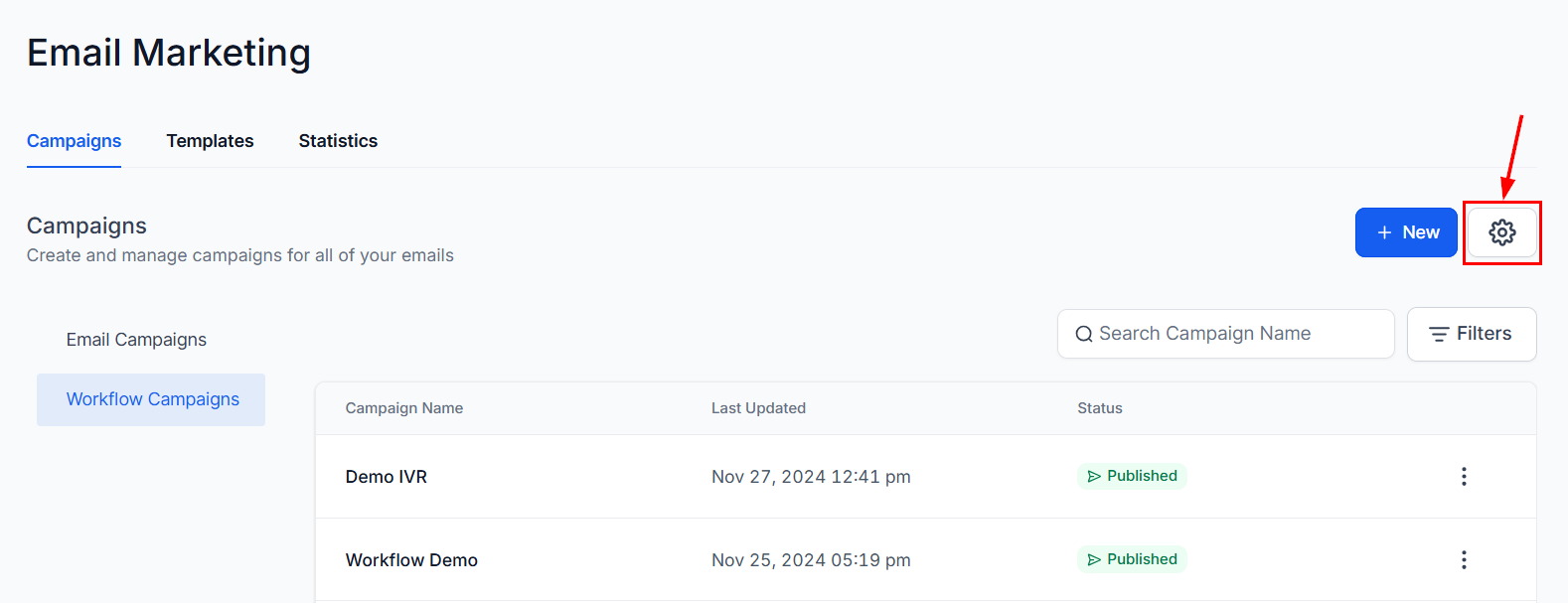Open the Workflow Demo campaign
The width and height of the screenshot is (1568, 603).
411,560
